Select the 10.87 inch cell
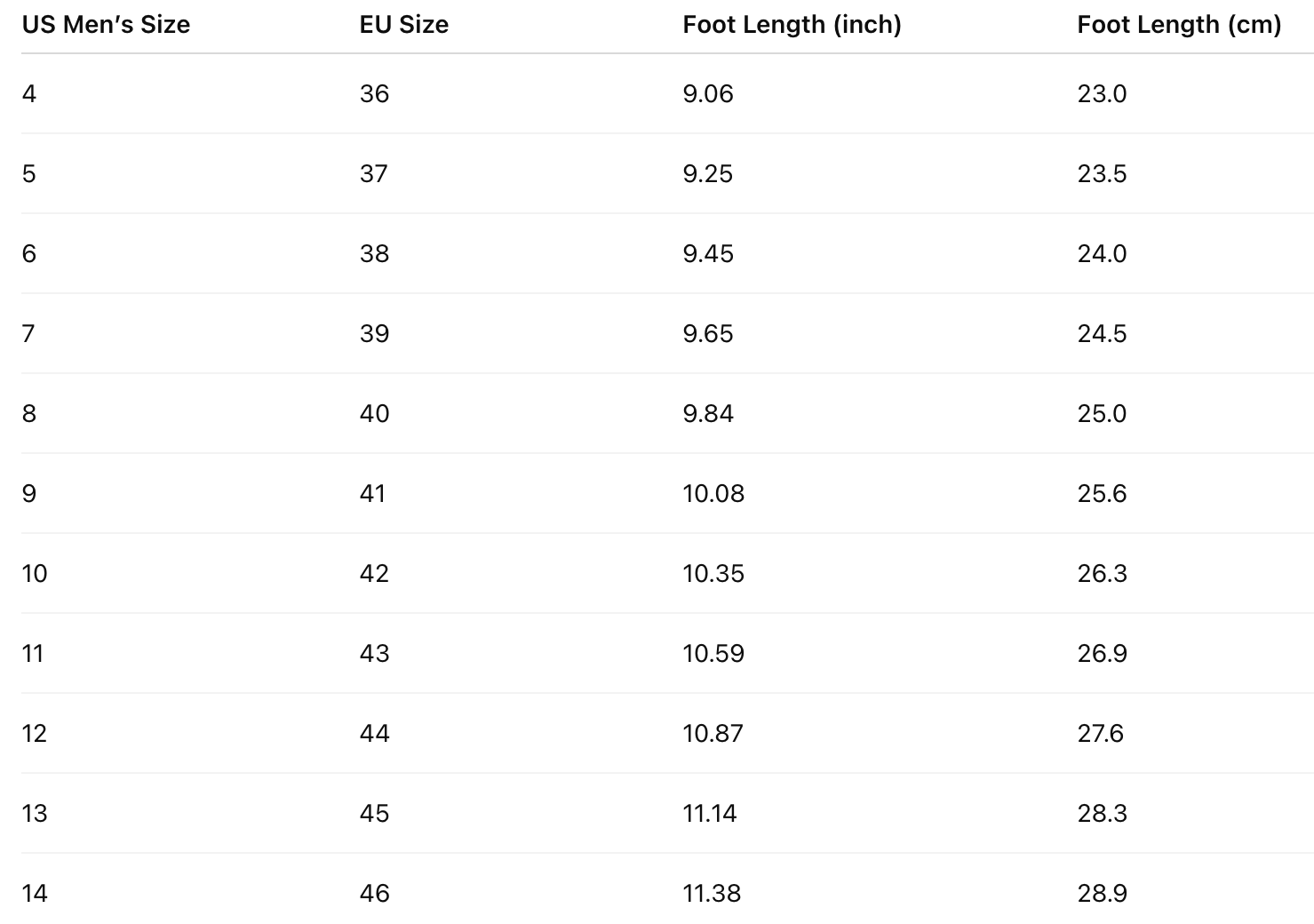 click(x=713, y=734)
